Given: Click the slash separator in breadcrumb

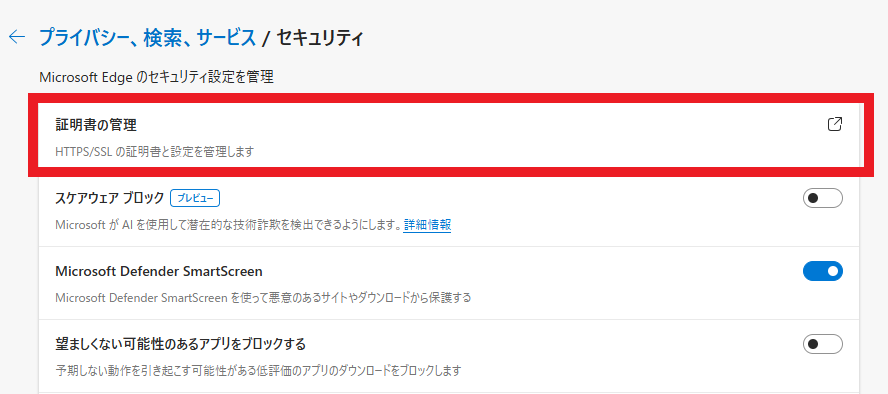Looking at the screenshot, I should 266,38.
